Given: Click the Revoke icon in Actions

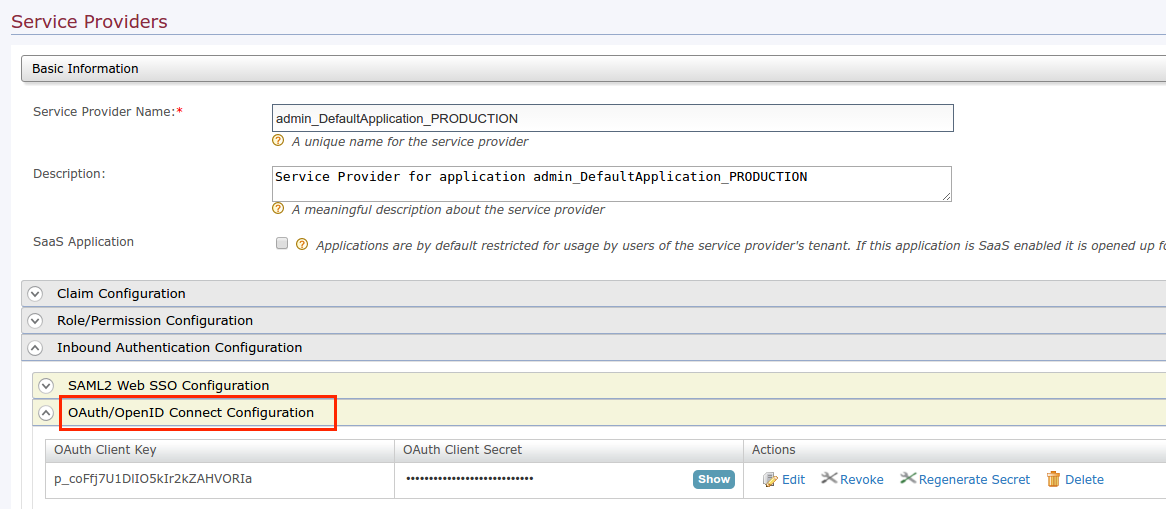Looking at the screenshot, I should tap(829, 479).
